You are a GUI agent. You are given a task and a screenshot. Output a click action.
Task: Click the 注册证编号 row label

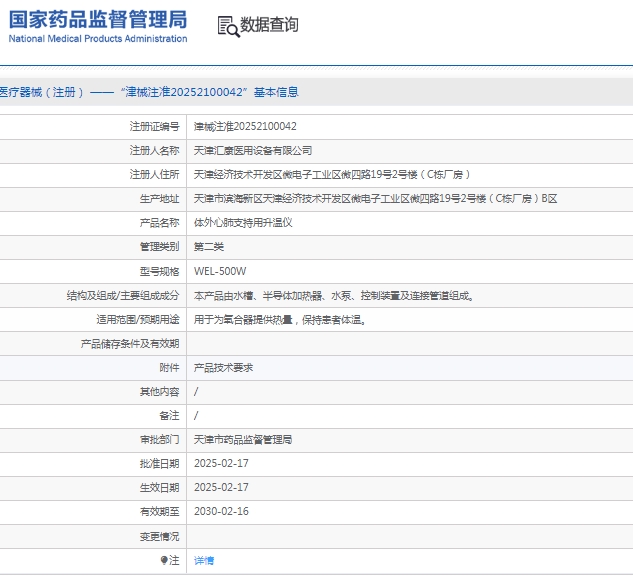point(154,126)
